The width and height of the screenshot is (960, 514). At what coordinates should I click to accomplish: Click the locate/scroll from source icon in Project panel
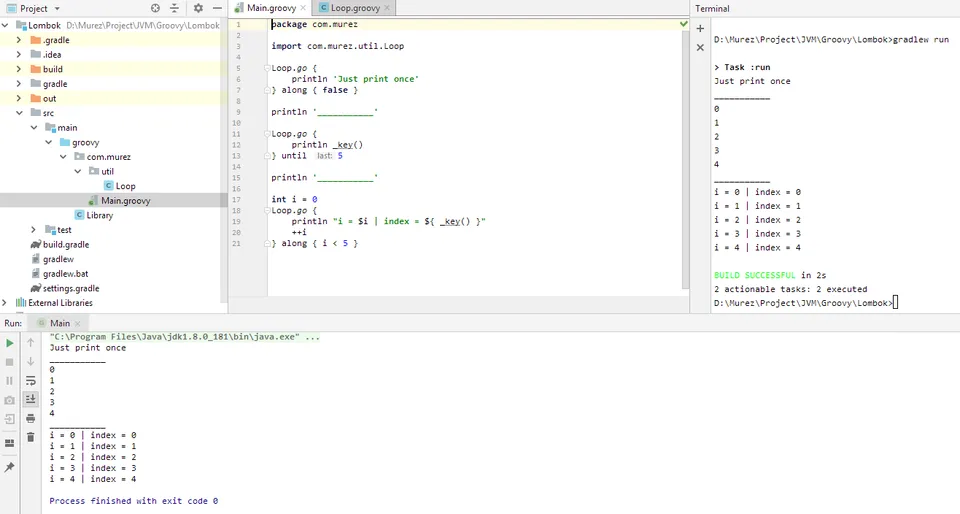tap(156, 9)
